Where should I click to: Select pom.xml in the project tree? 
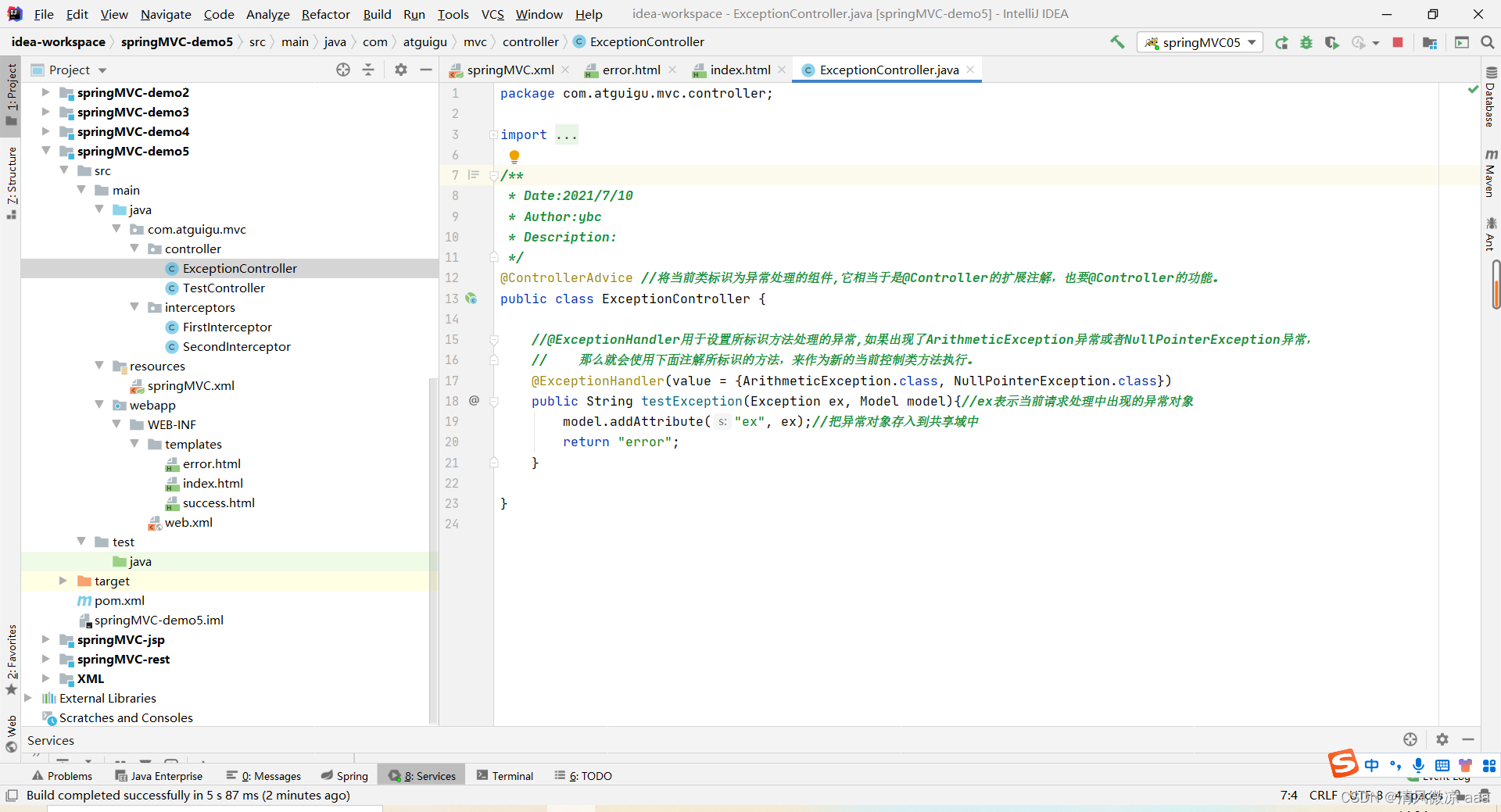pyautogui.click(x=119, y=600)
